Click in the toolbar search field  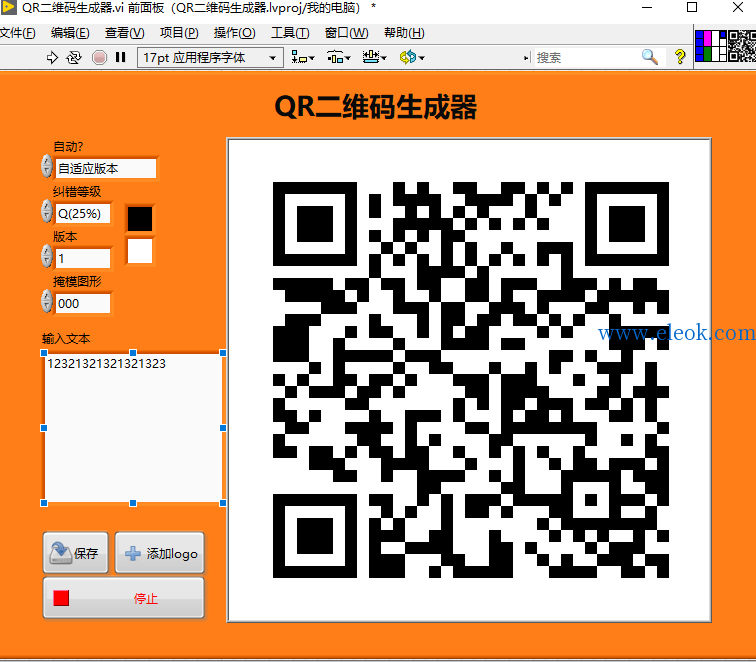click(x=586, y=58)
